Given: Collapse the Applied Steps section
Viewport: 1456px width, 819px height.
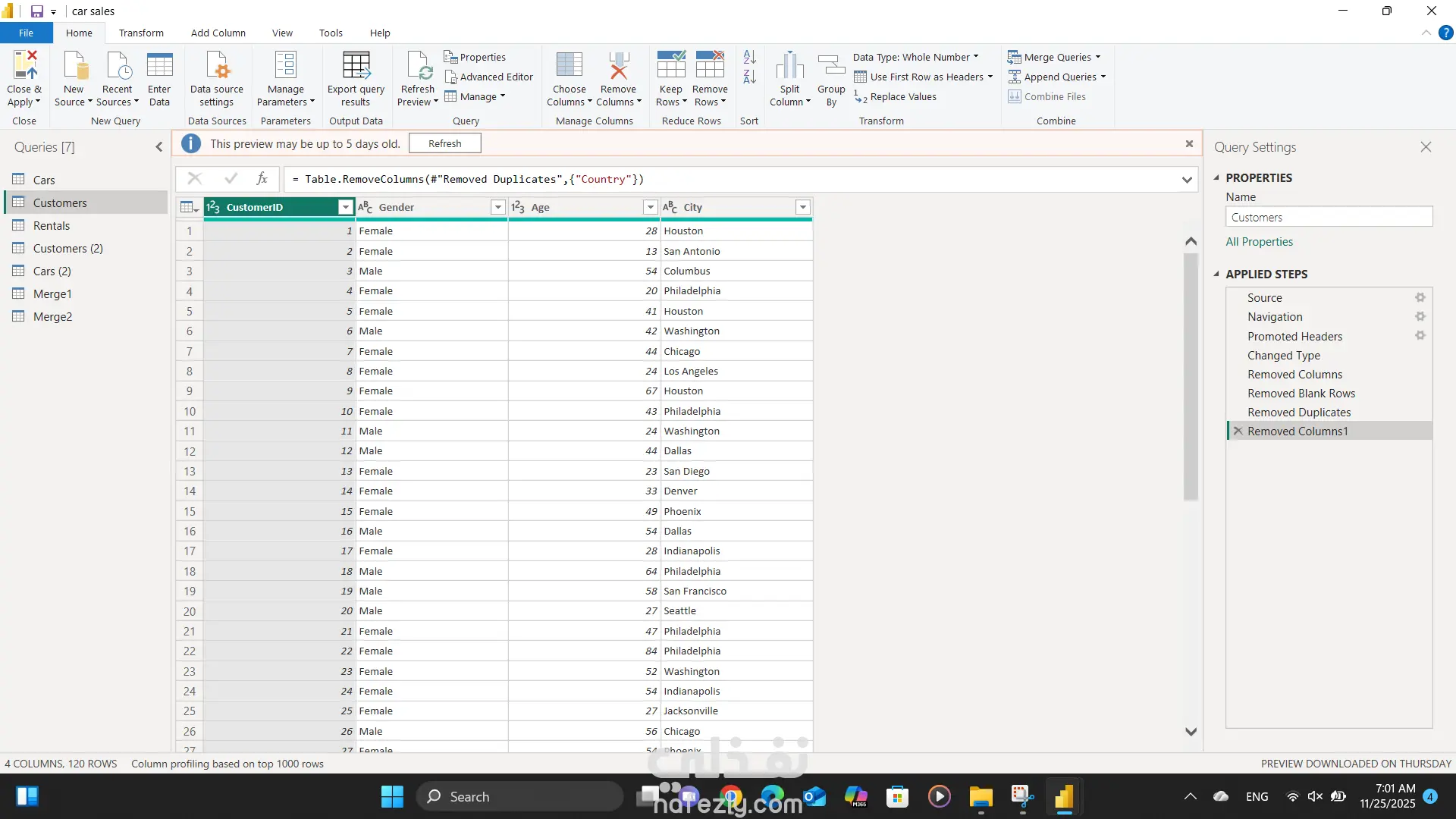Looking at the screenshot, I should click(x=1217, y=275).
